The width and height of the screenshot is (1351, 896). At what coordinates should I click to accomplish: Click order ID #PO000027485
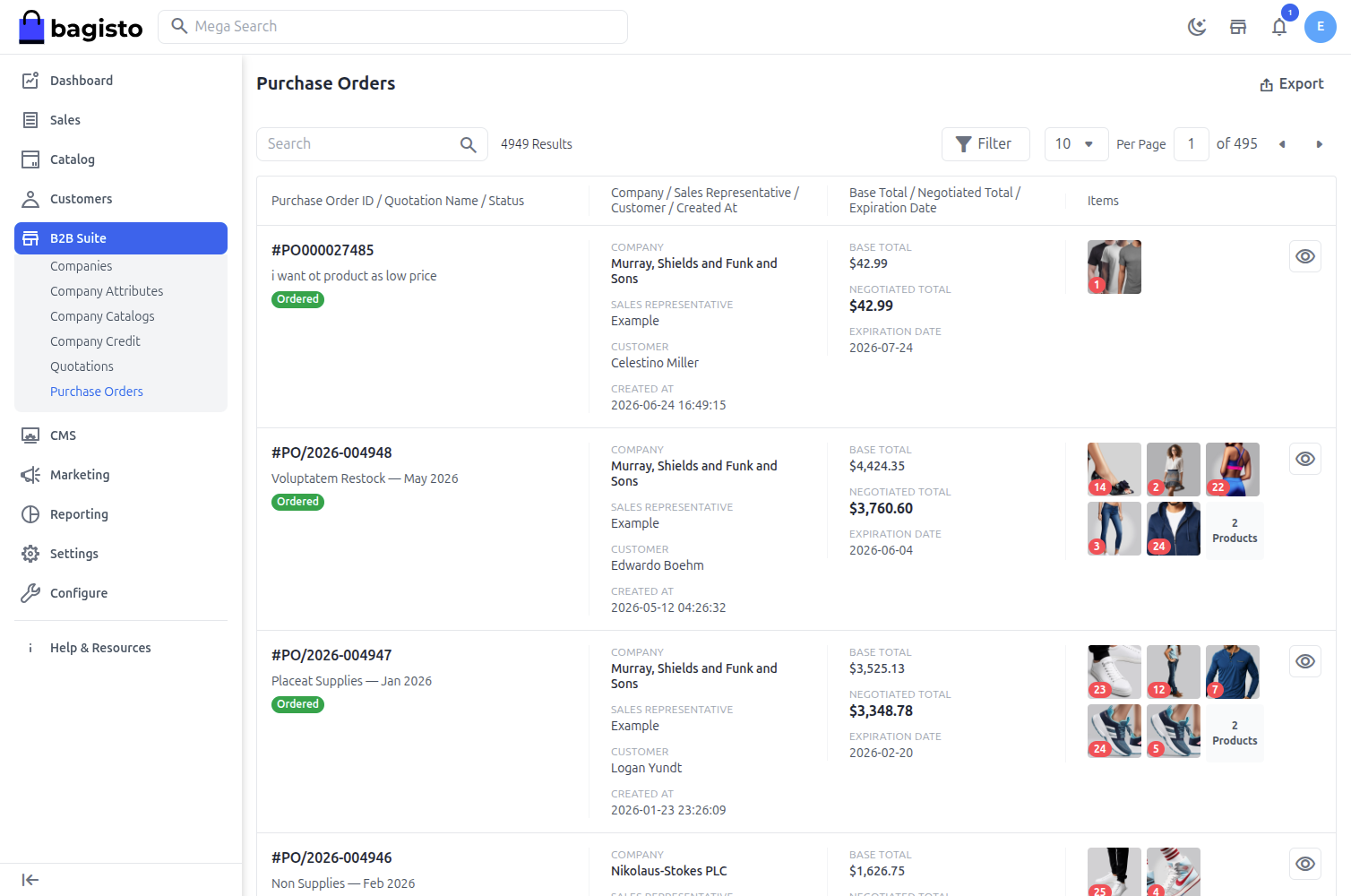tap(323, 250)
